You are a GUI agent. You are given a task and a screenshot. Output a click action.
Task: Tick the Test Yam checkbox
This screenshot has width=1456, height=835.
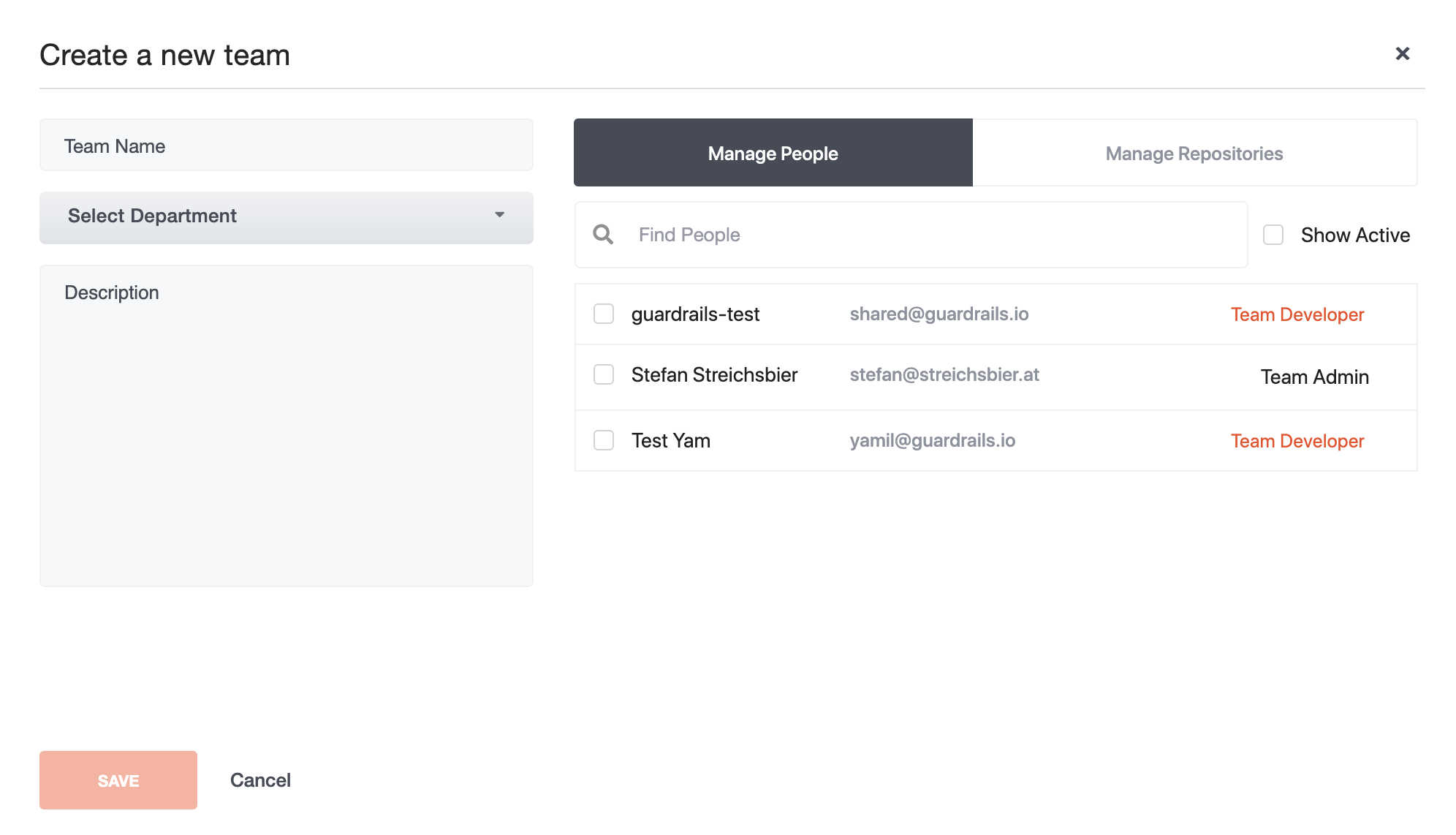pyautogui.click(x=604, y=440)
